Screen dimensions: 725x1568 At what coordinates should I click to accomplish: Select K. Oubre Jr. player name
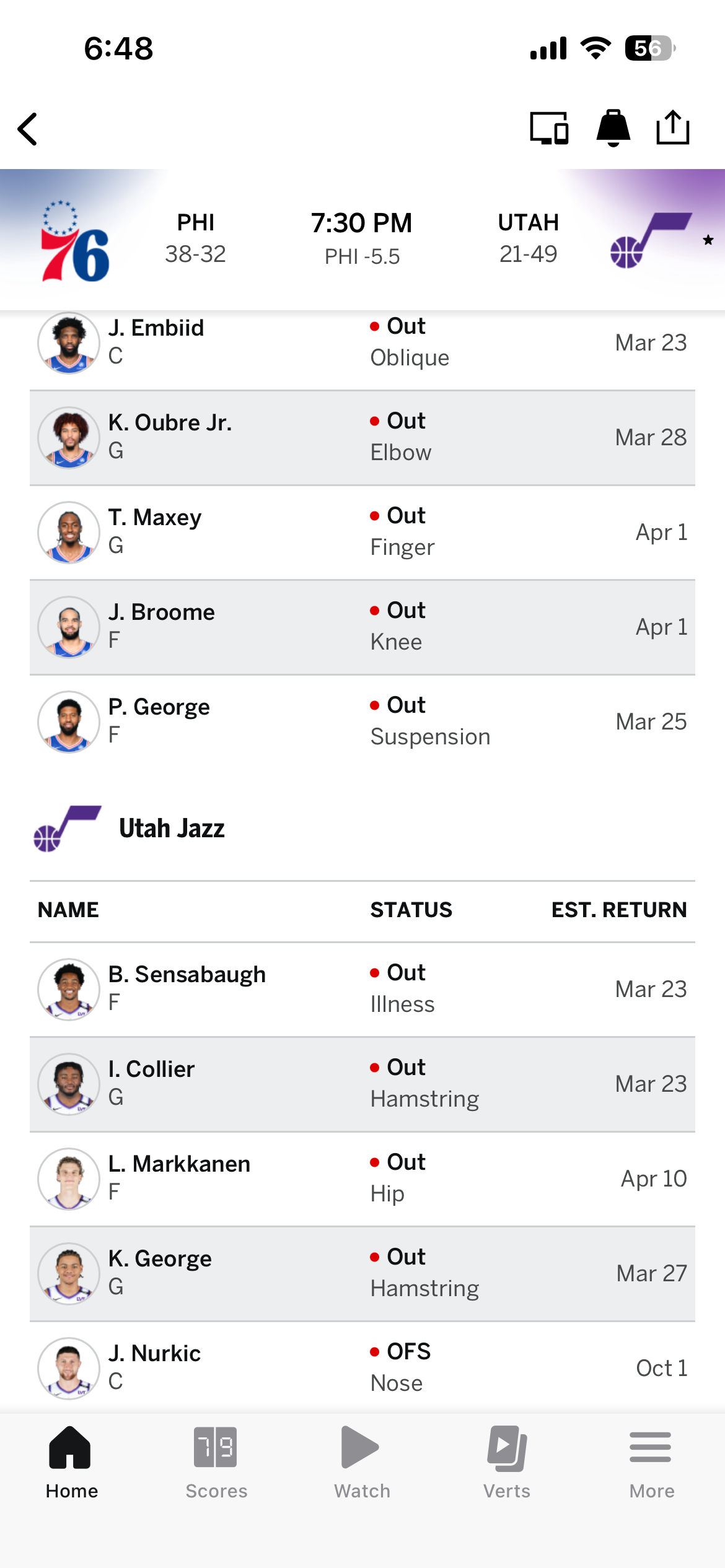pos(170,422)
